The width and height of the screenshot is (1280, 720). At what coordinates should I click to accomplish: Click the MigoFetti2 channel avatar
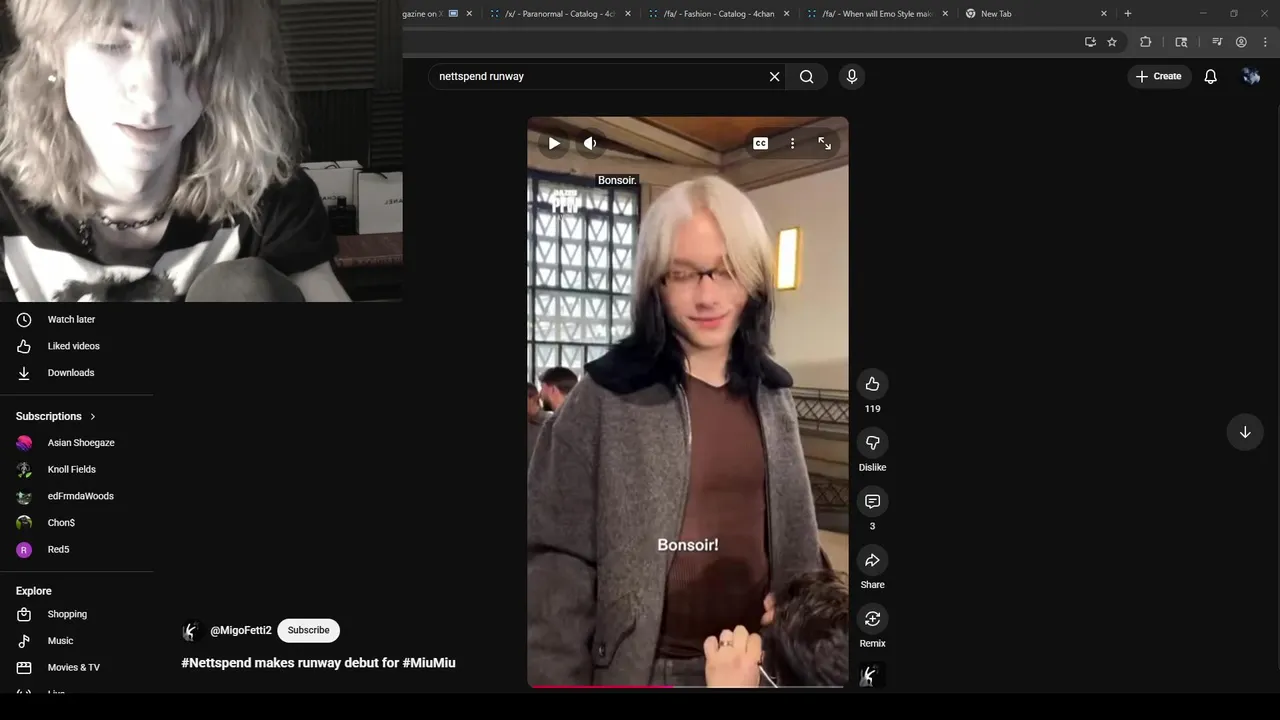[192, 631]
